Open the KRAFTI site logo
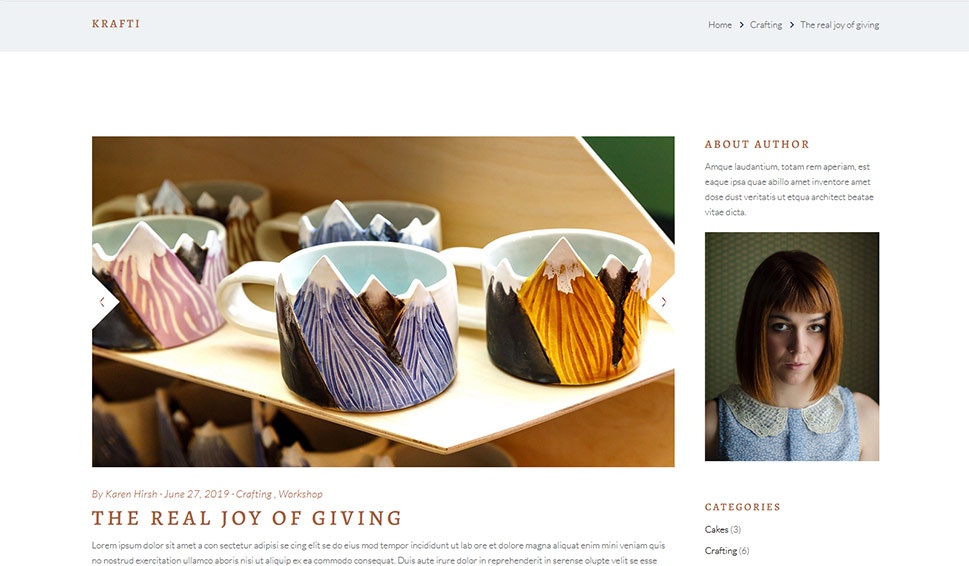 click(116, 24)
